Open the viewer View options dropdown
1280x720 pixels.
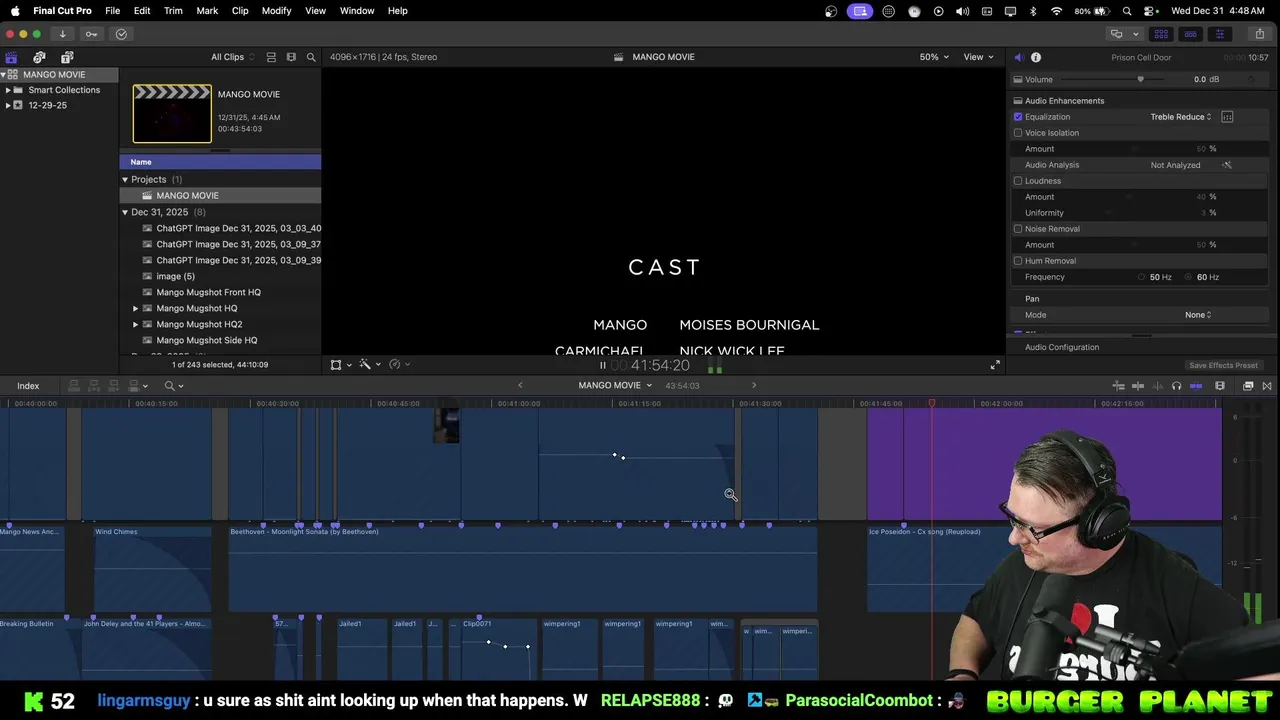coord(978,57)
